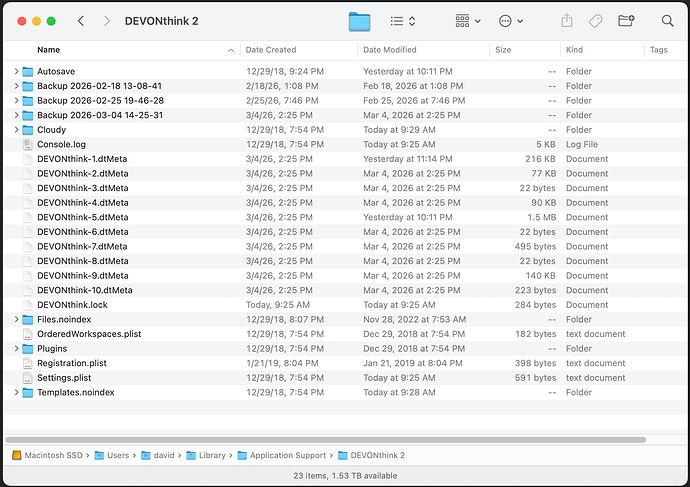Click Macintosh SSD in the path bar

[x=48, y=455]
